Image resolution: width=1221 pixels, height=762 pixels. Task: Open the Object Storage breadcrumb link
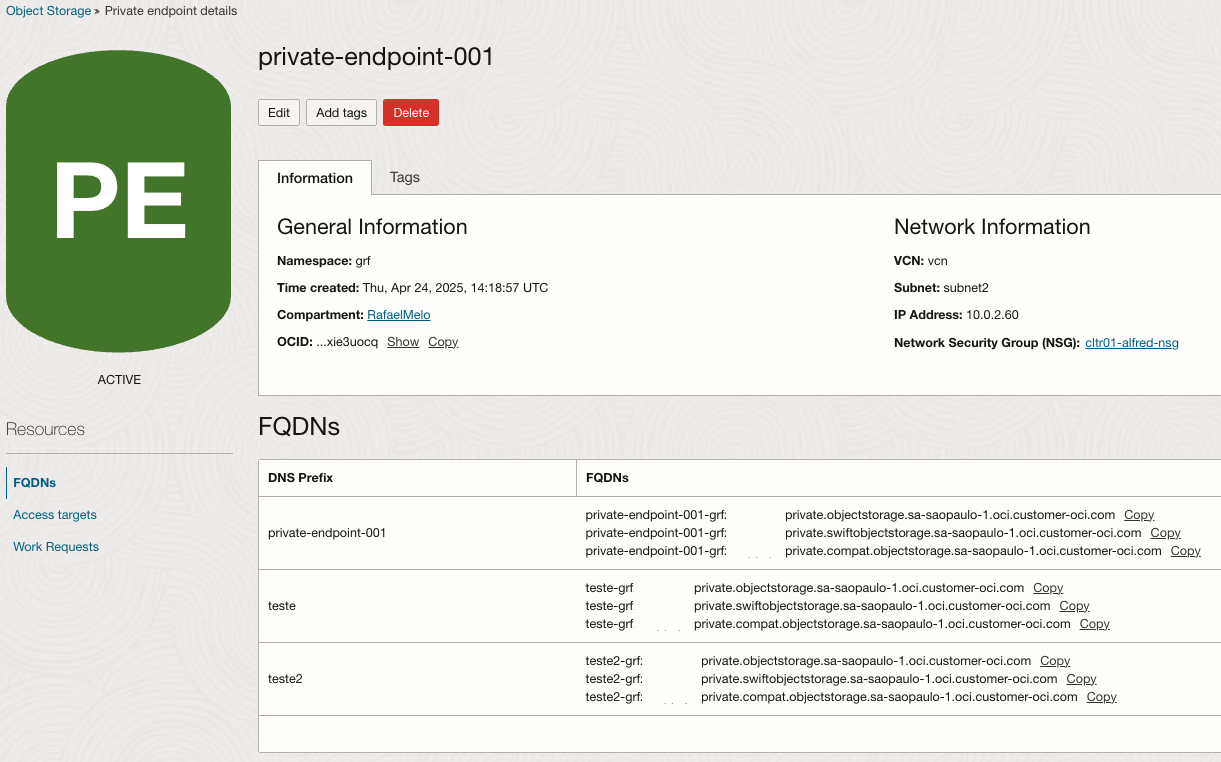(x=48, y=10)
